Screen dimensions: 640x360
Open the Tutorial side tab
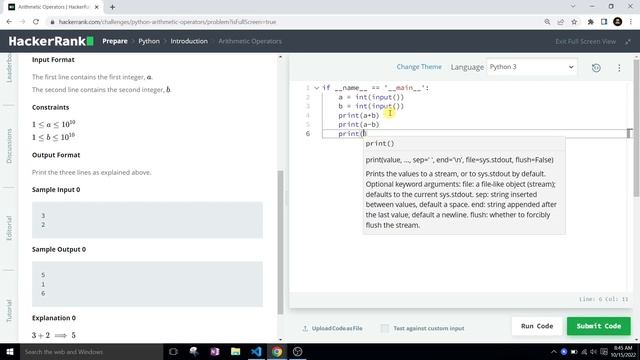(x=9, y=311)
